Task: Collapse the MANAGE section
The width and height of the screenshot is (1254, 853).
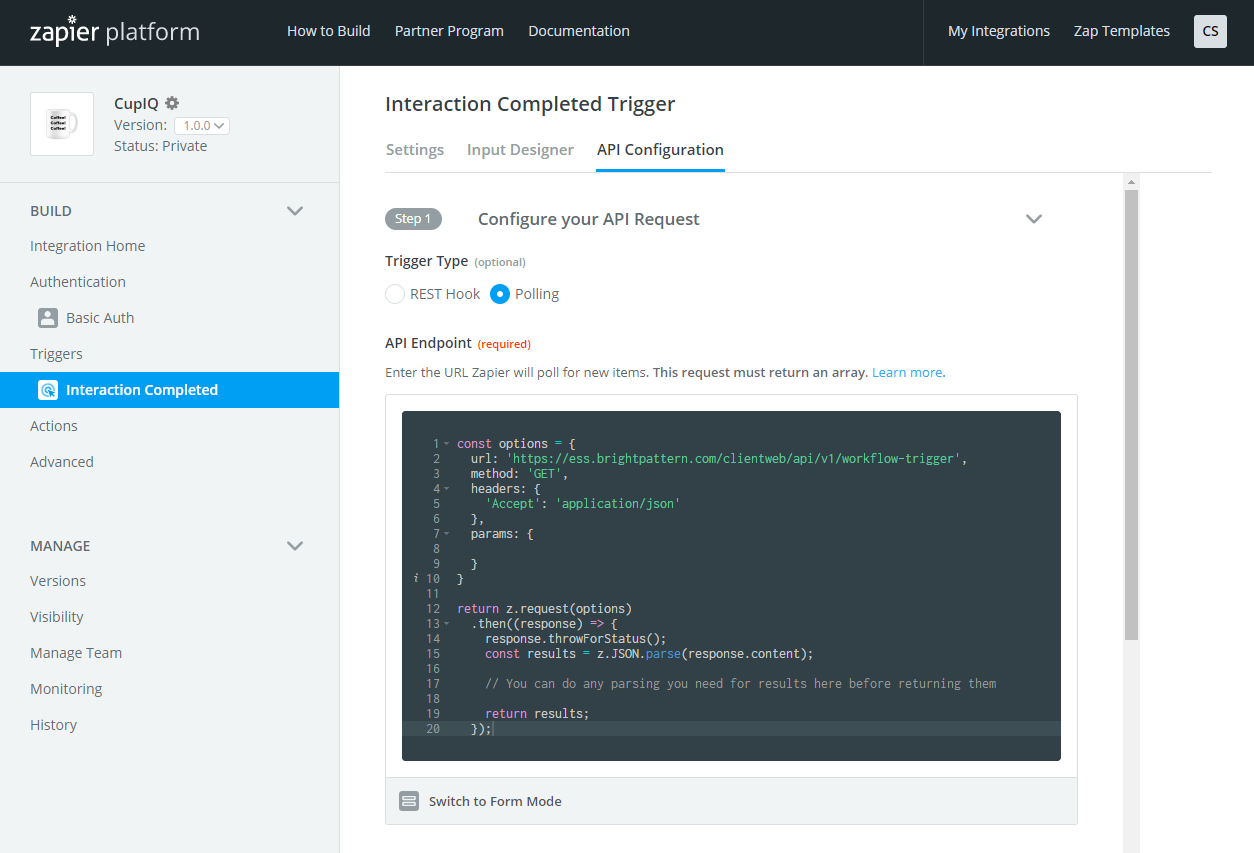Action: pos(295,546)
